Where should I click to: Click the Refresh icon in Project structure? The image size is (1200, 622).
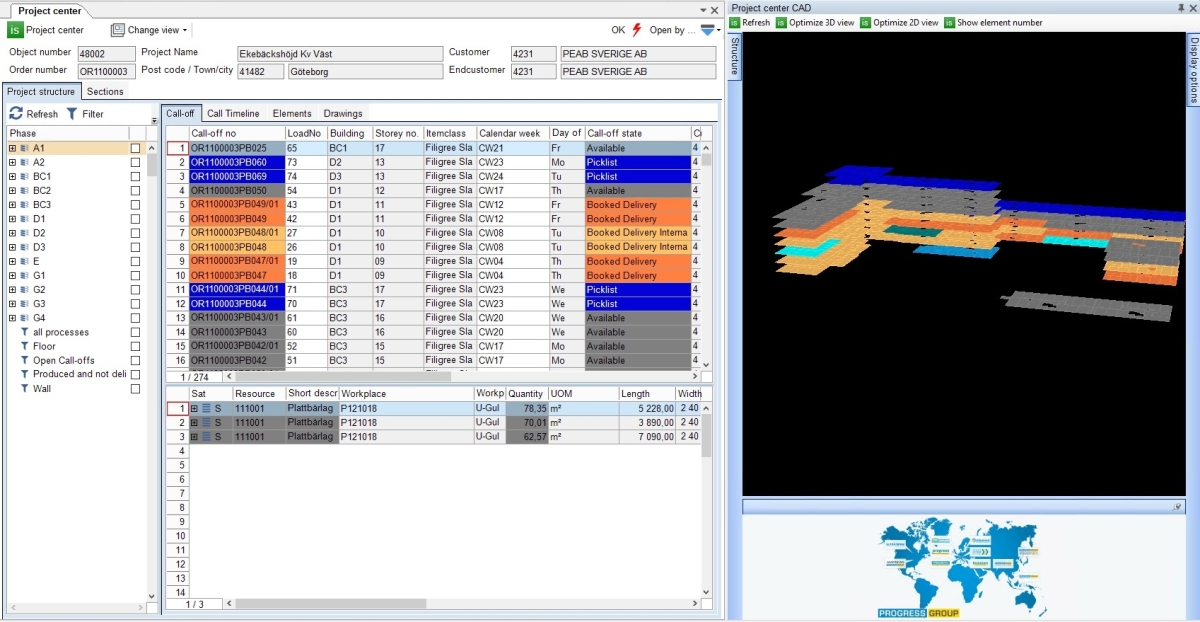pos(15,114)
